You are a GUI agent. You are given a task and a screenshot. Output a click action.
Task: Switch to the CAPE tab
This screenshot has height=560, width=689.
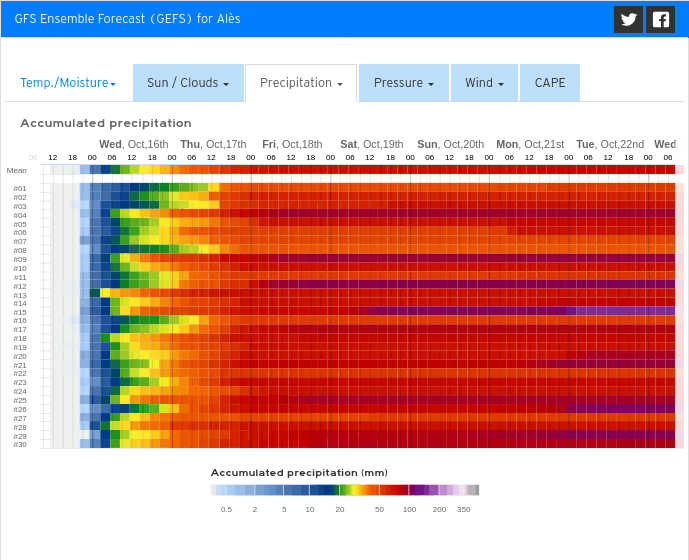click(550, 83)
